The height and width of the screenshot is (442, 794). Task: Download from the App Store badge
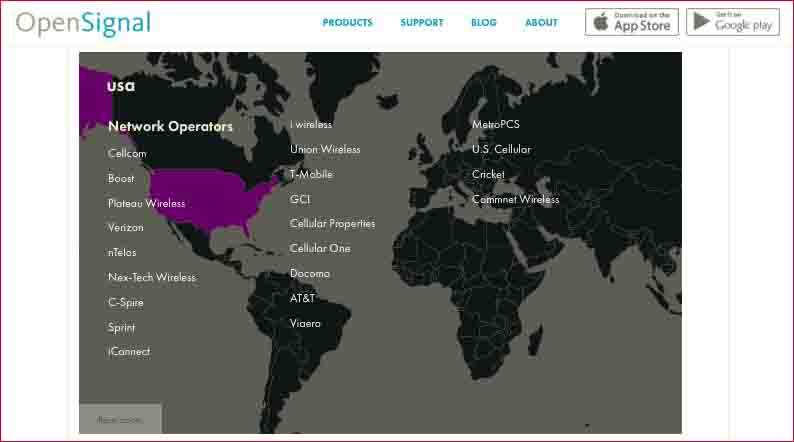point(631,22)
